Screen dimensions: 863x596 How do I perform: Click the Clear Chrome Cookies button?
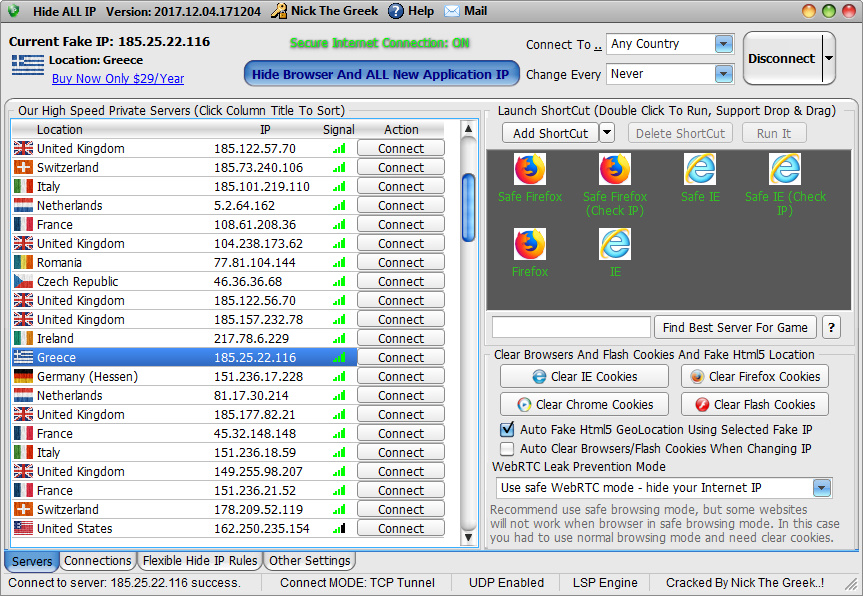tap(584, 404)
